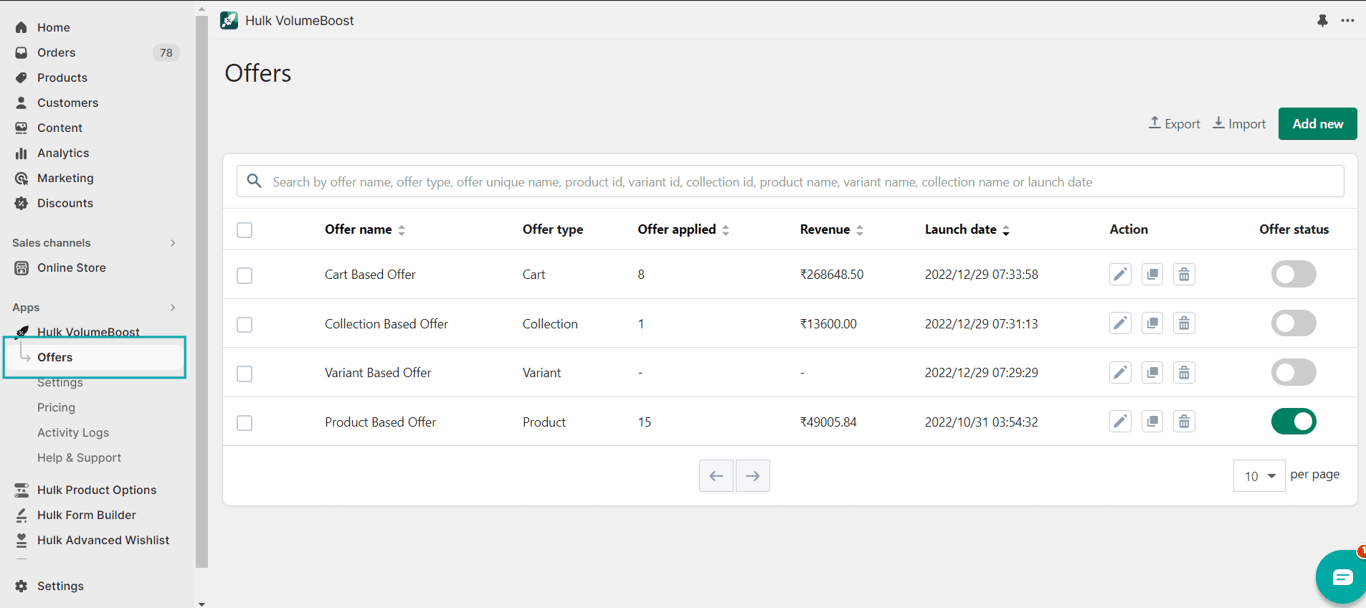Check the Variant Based Offer checkbox

point(244,373)
